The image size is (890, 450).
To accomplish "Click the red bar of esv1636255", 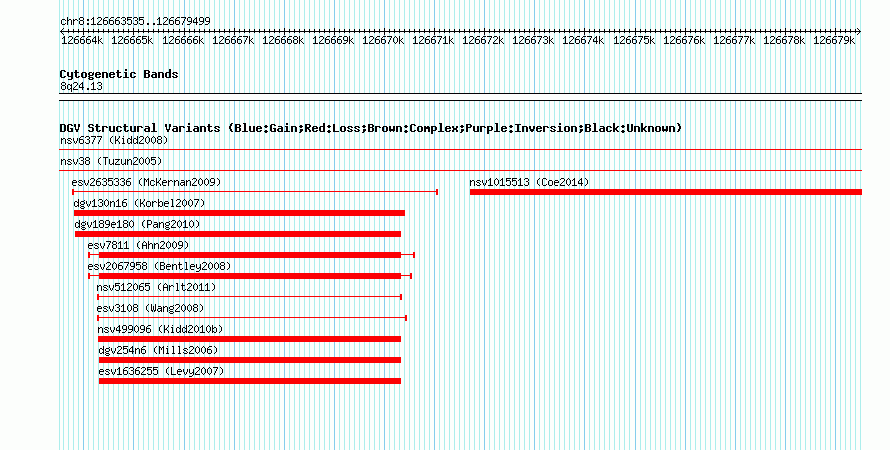I will 250,381.
